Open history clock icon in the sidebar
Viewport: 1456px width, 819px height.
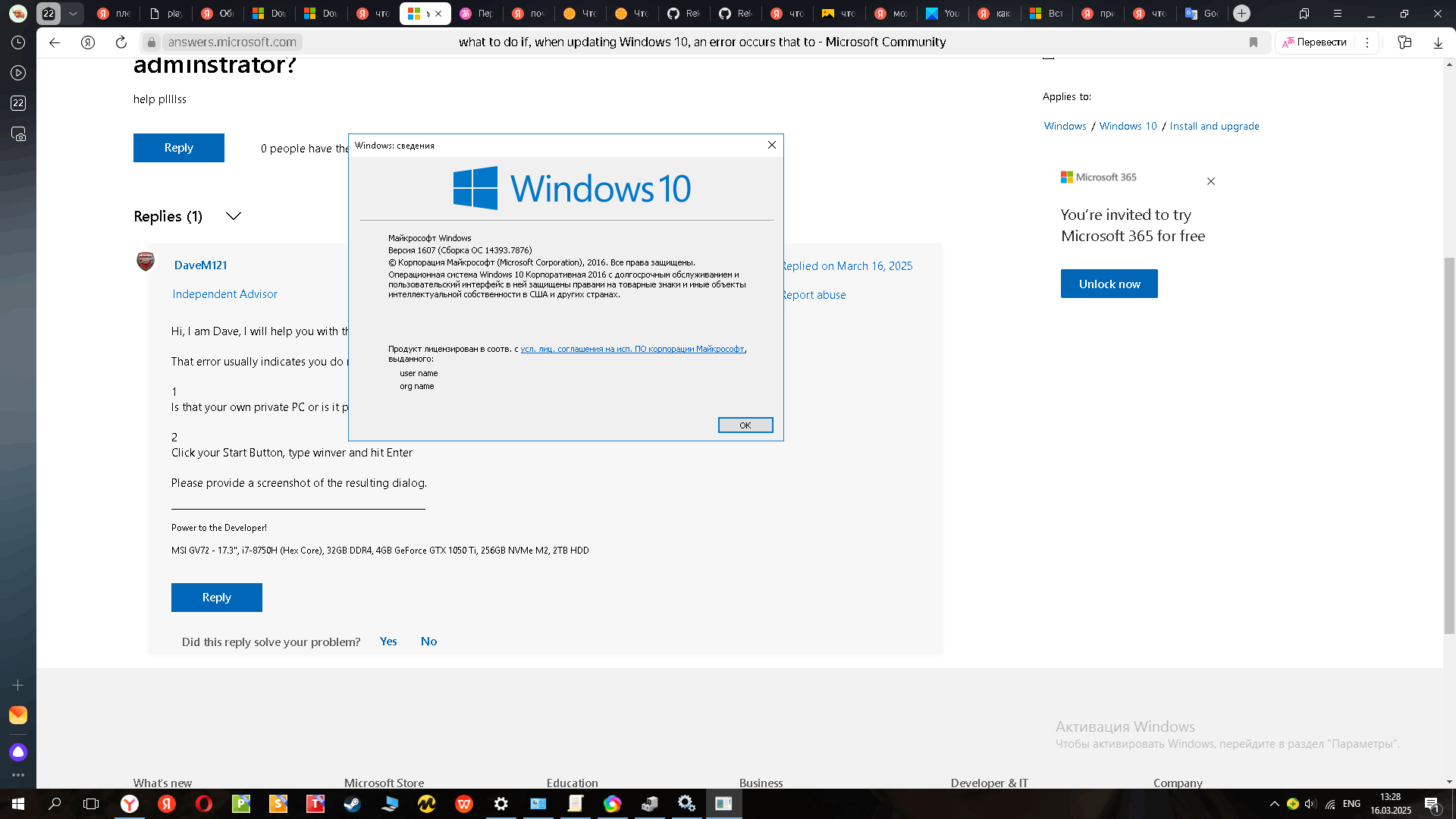pyautogui.click(x=18, y=42)
